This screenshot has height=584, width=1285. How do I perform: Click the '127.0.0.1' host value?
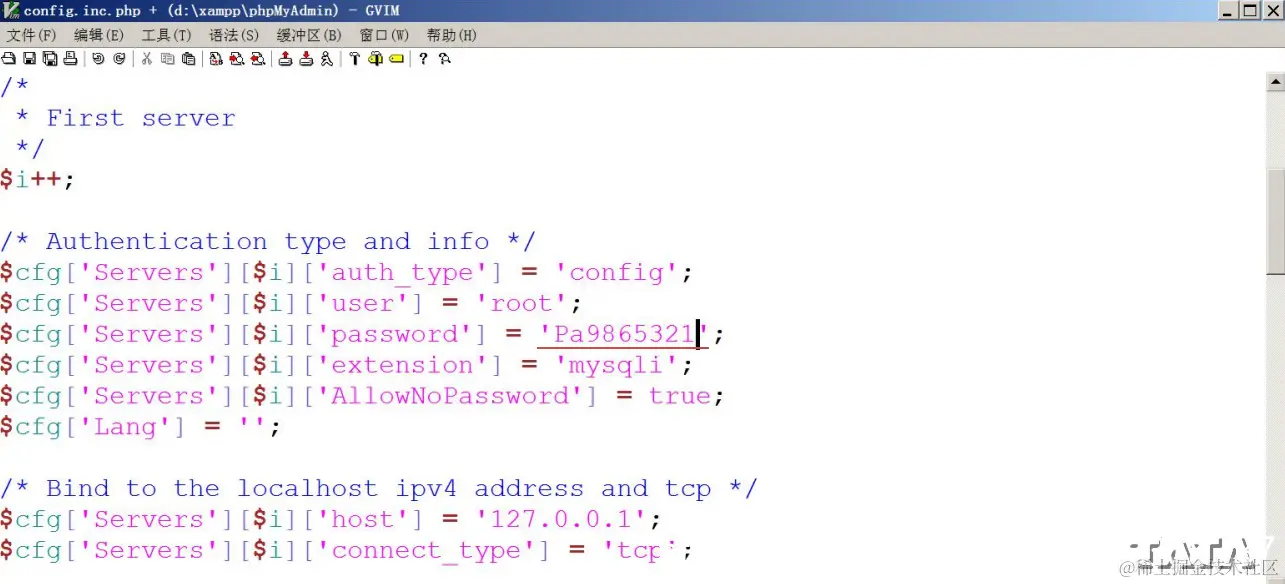[562, 519]
